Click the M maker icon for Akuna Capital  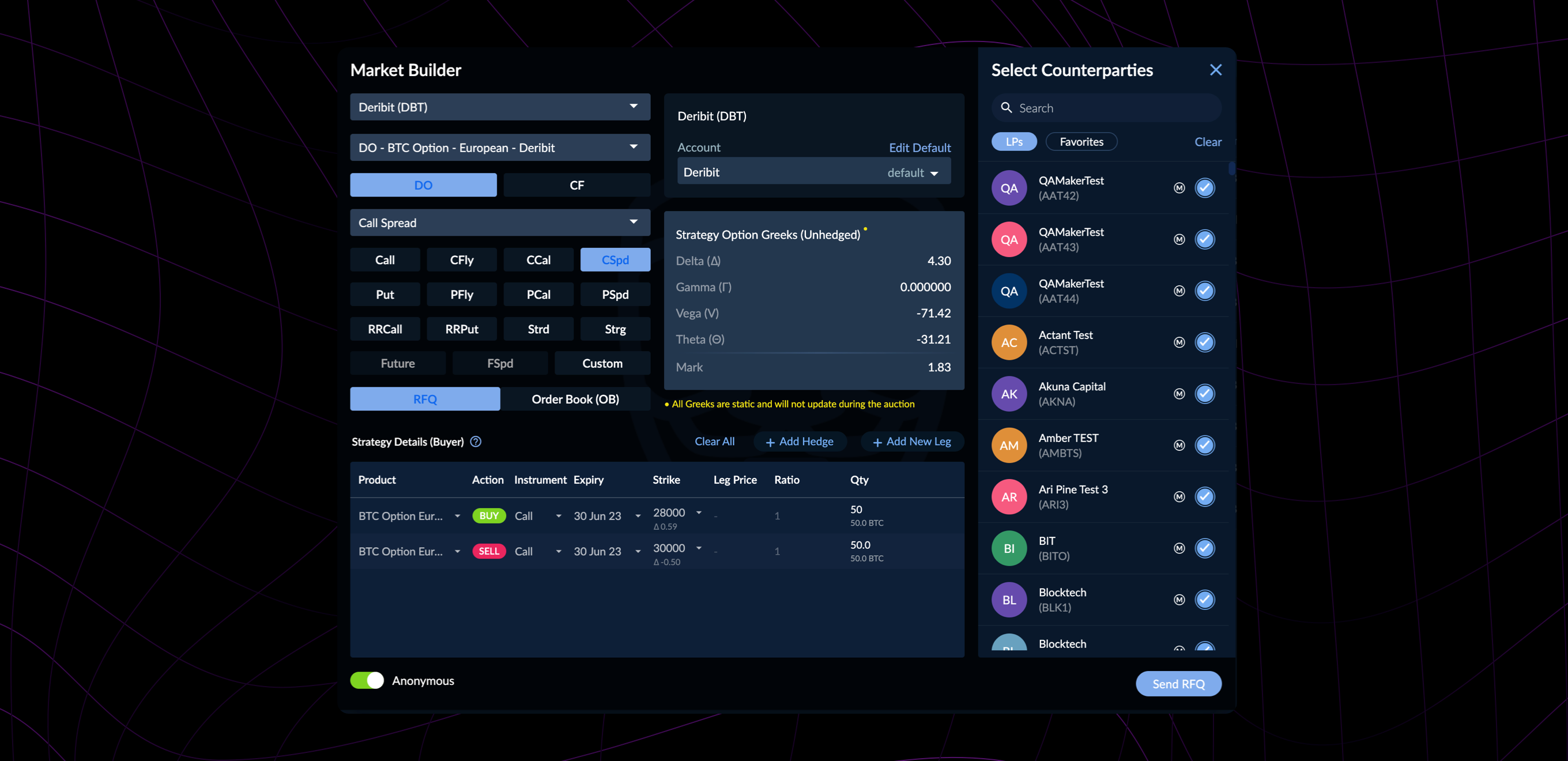pyautogui.click(x=1179, y=394)
